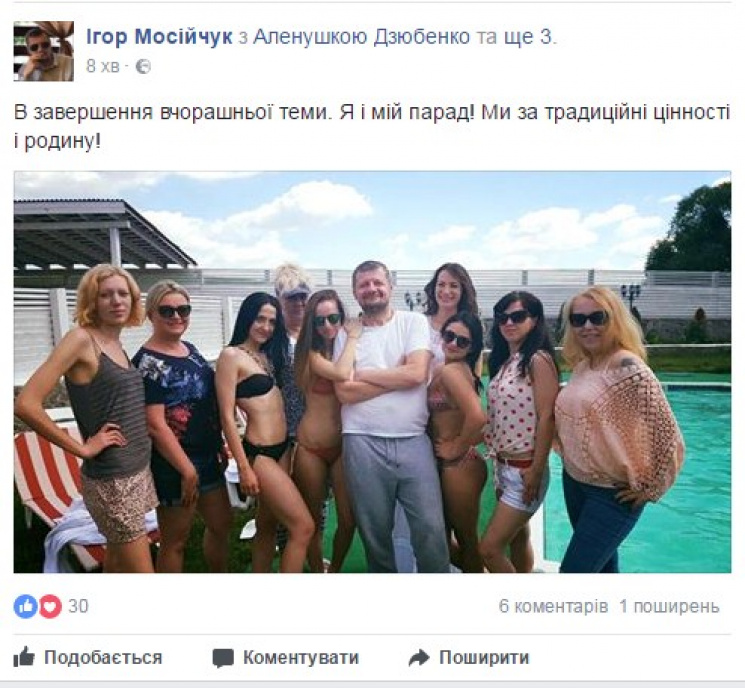Open the 6 коментарів comments link
Screen dimensions: 745x688
click(x=554, y=607)
